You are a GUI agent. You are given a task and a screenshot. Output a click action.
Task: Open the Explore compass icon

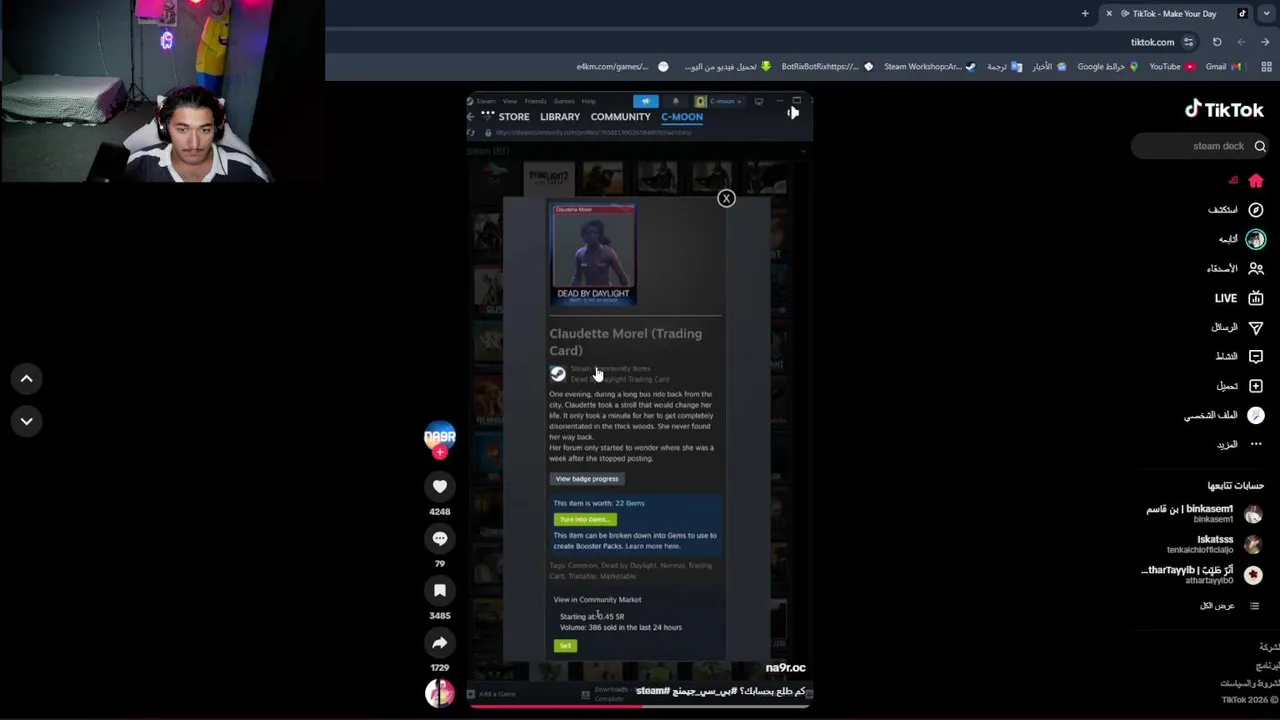pos(1256,210)
